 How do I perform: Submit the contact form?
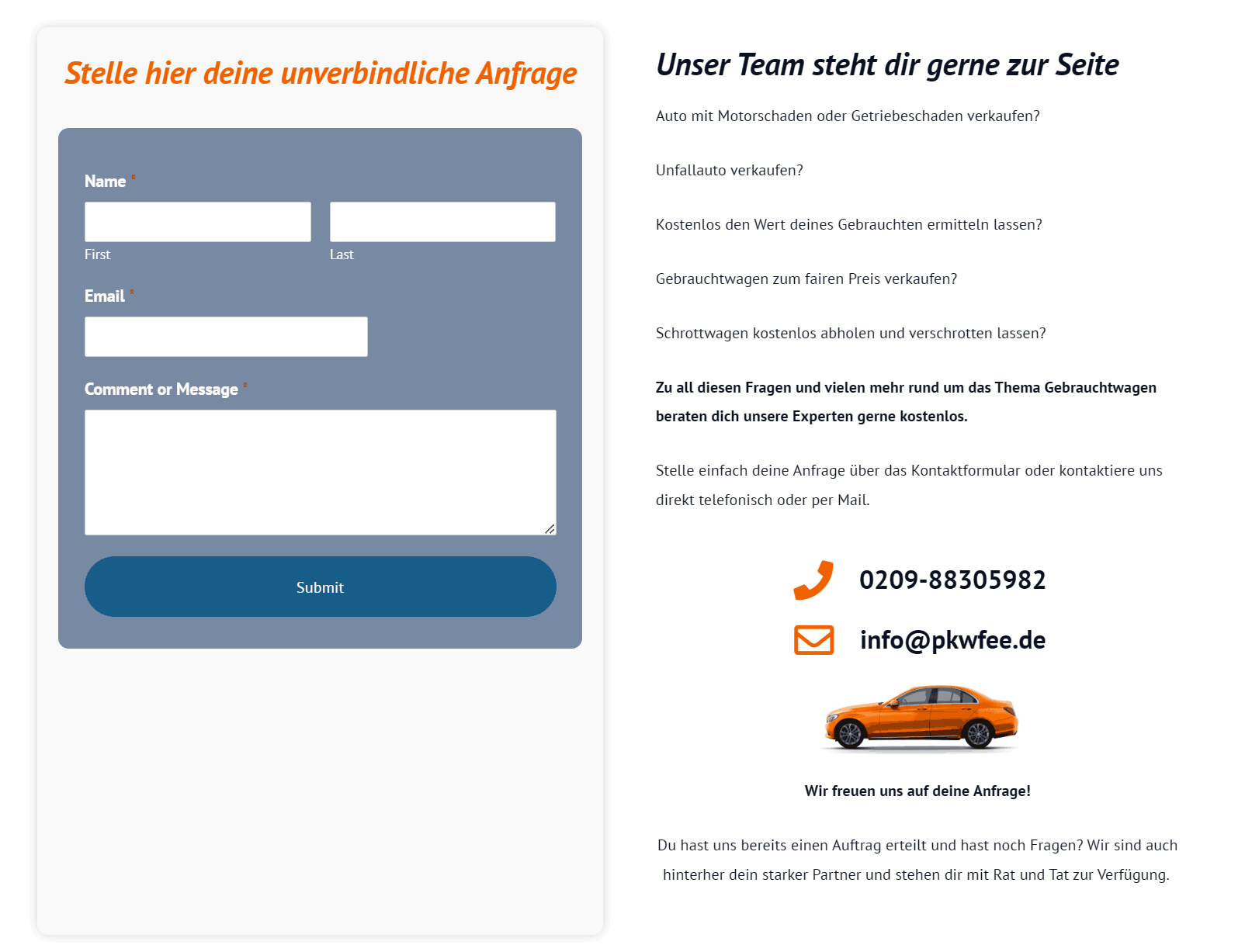[321, 587]
